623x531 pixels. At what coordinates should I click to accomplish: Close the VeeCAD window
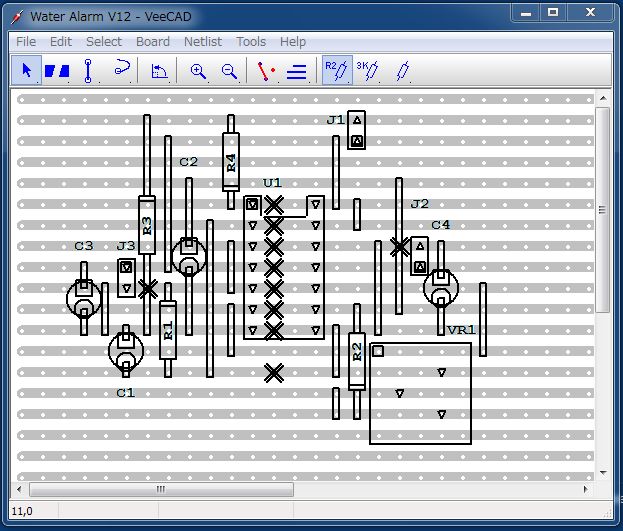(591, 13)
